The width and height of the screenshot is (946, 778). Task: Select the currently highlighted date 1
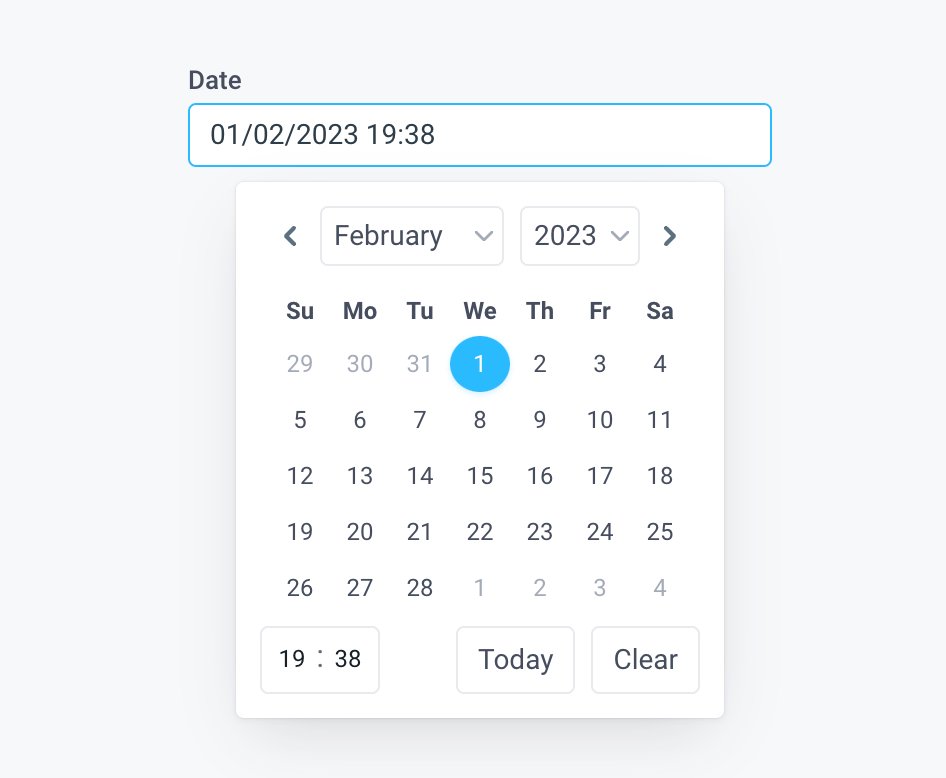pos(480,364)
